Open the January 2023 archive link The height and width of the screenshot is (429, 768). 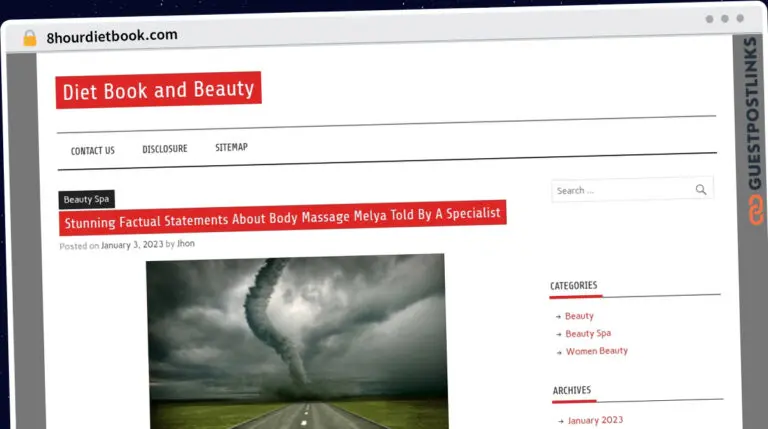595,420
